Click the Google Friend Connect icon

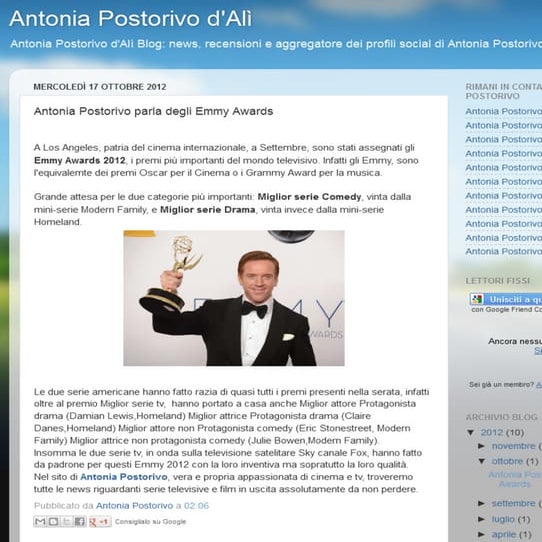[x=477, y=299]
